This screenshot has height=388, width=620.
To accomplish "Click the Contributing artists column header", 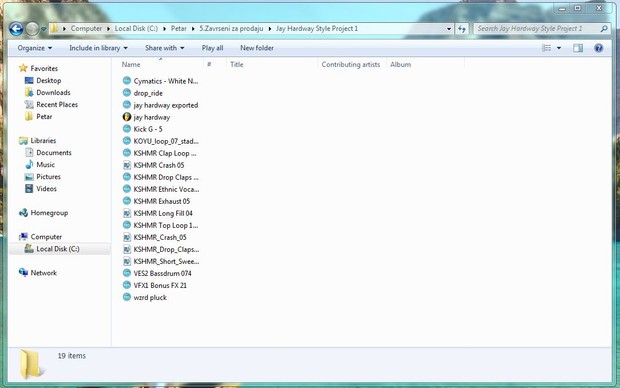I will click(x=351, y=64).
